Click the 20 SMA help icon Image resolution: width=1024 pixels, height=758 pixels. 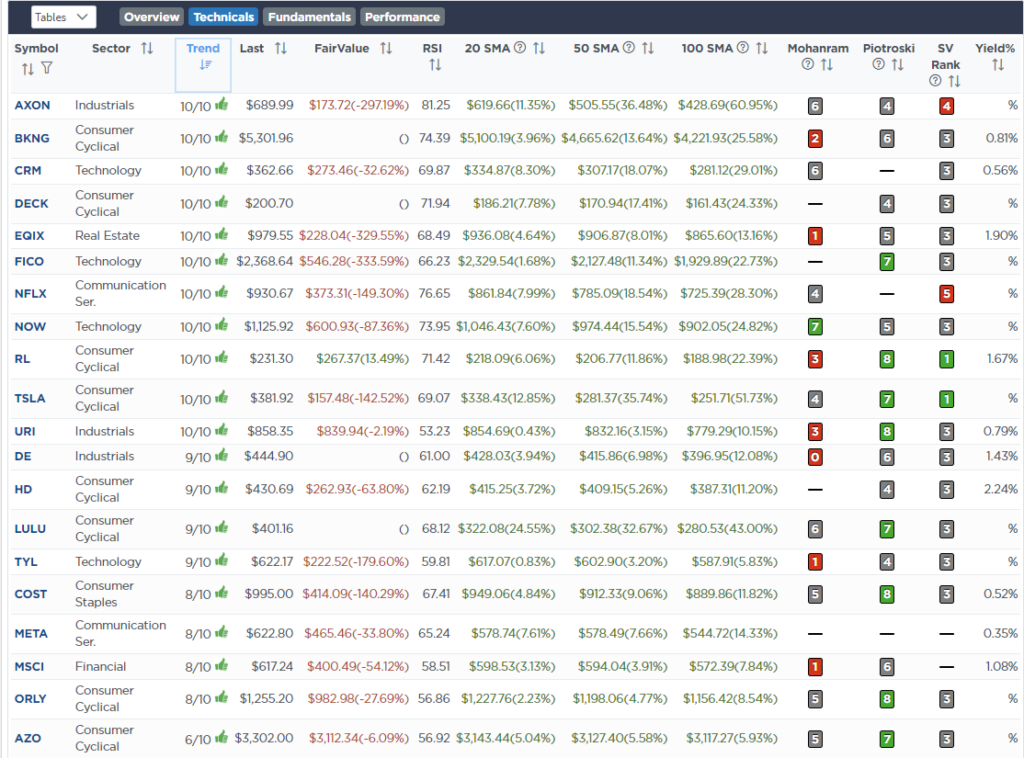click(520, 48)
